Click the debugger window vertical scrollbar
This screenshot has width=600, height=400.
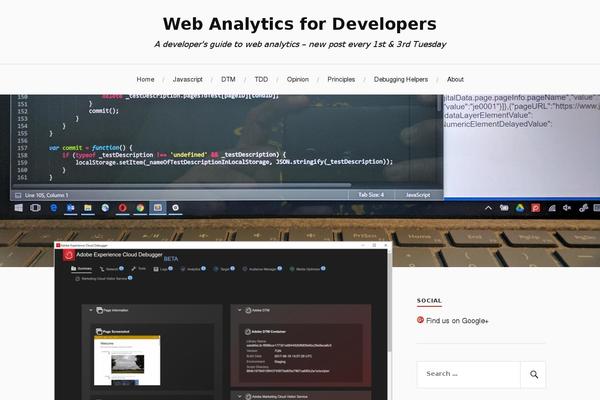(389, 300)
